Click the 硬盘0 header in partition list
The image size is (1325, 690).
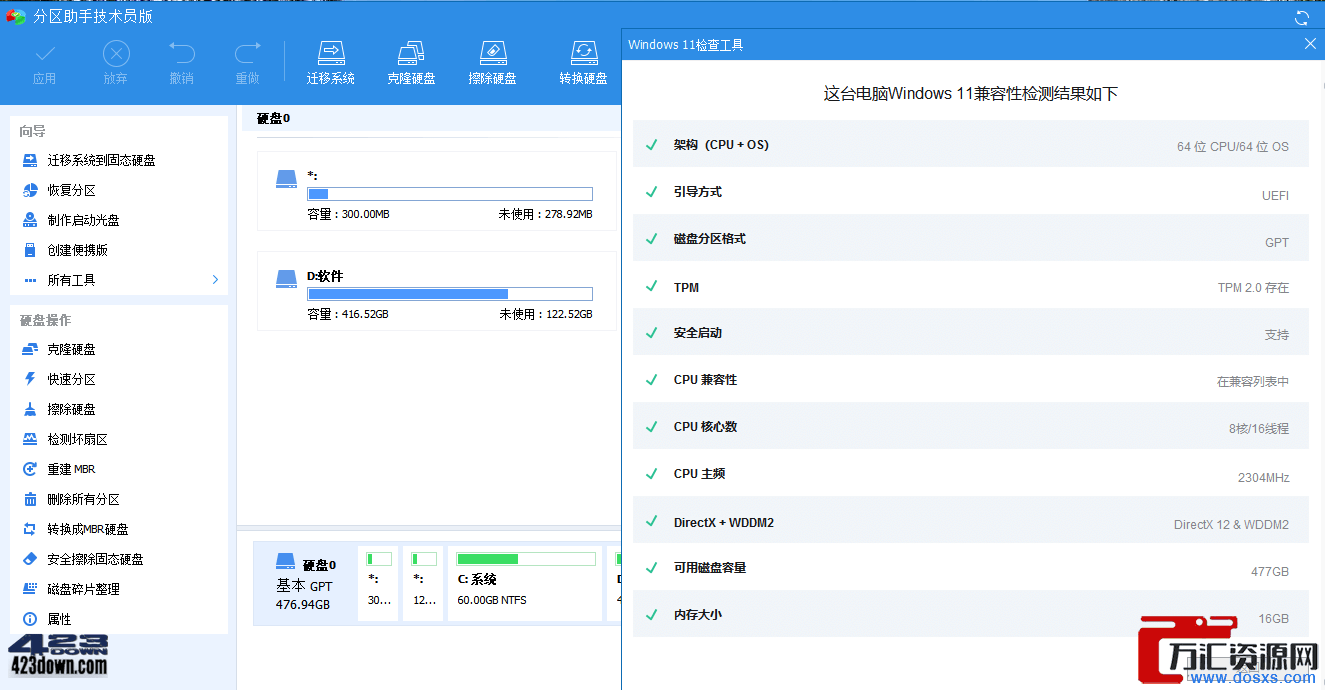(x=274, y=118)
